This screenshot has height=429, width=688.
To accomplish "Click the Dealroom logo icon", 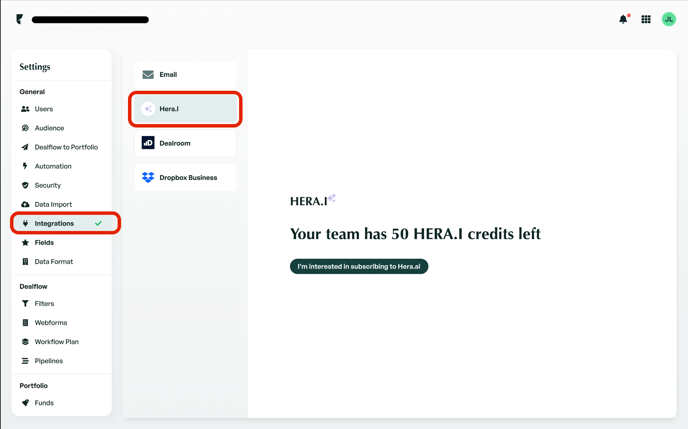I will (148, 143).
